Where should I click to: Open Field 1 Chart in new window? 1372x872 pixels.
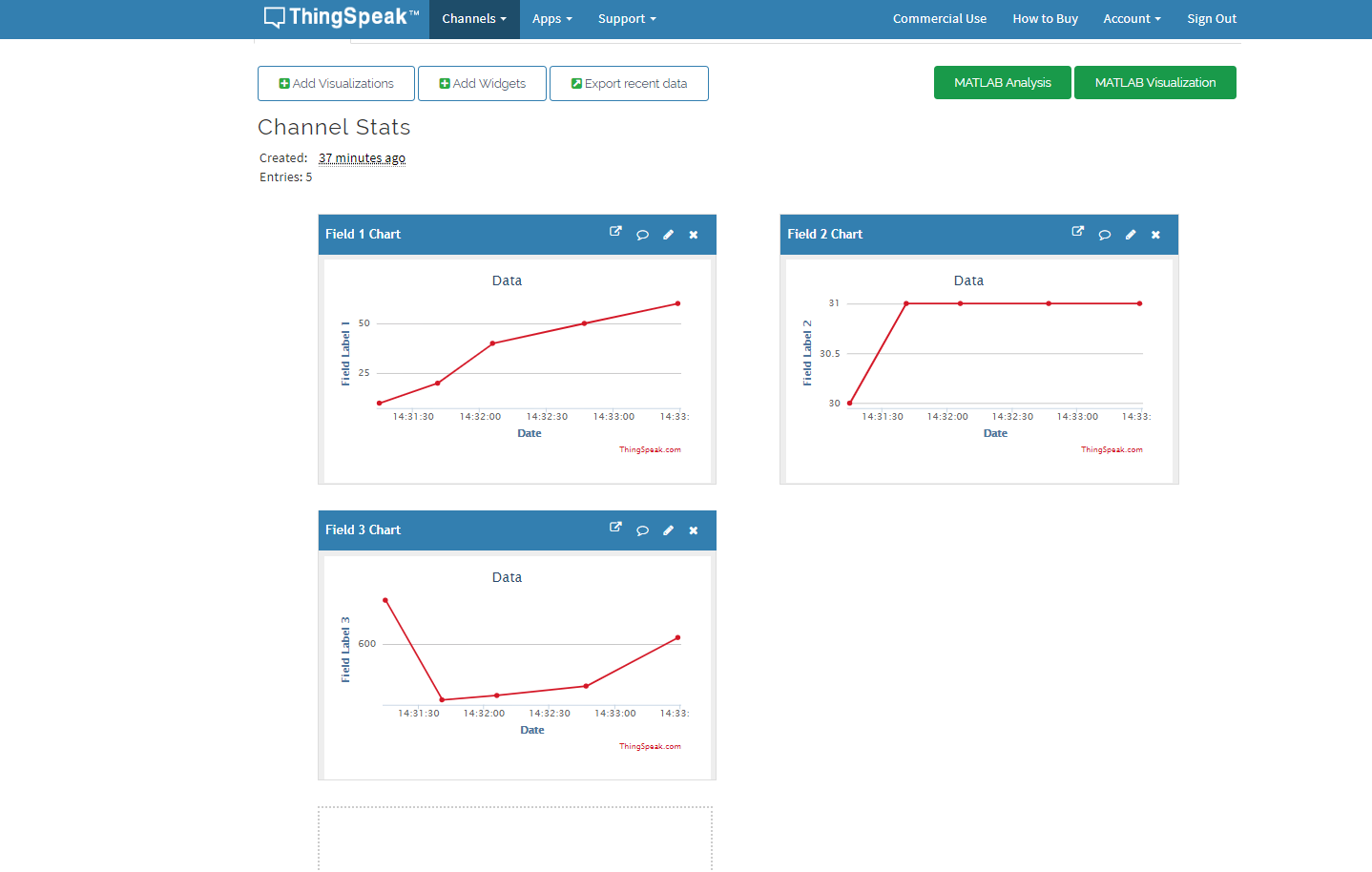click(615, 232)
